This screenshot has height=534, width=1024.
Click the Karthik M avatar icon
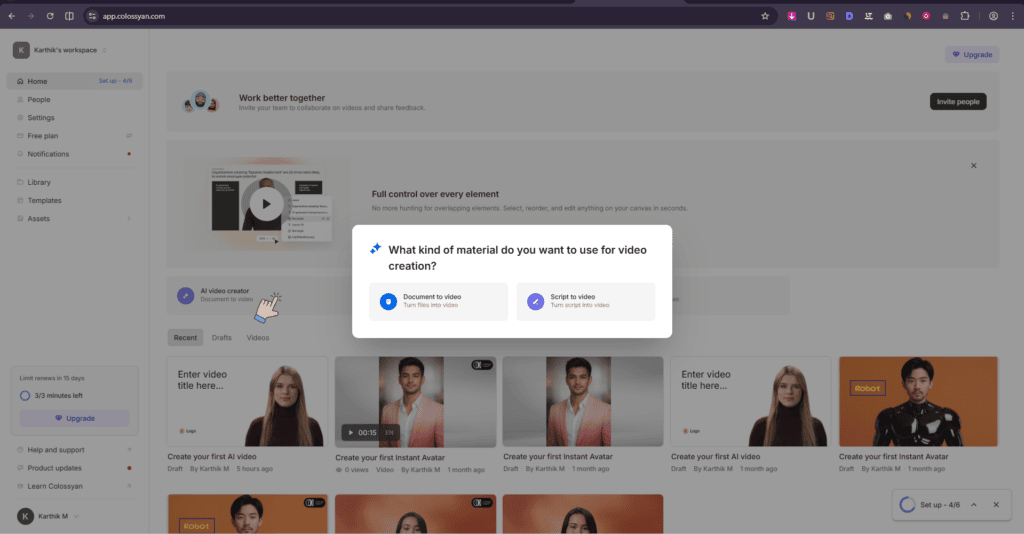click(x=25, y=516)
